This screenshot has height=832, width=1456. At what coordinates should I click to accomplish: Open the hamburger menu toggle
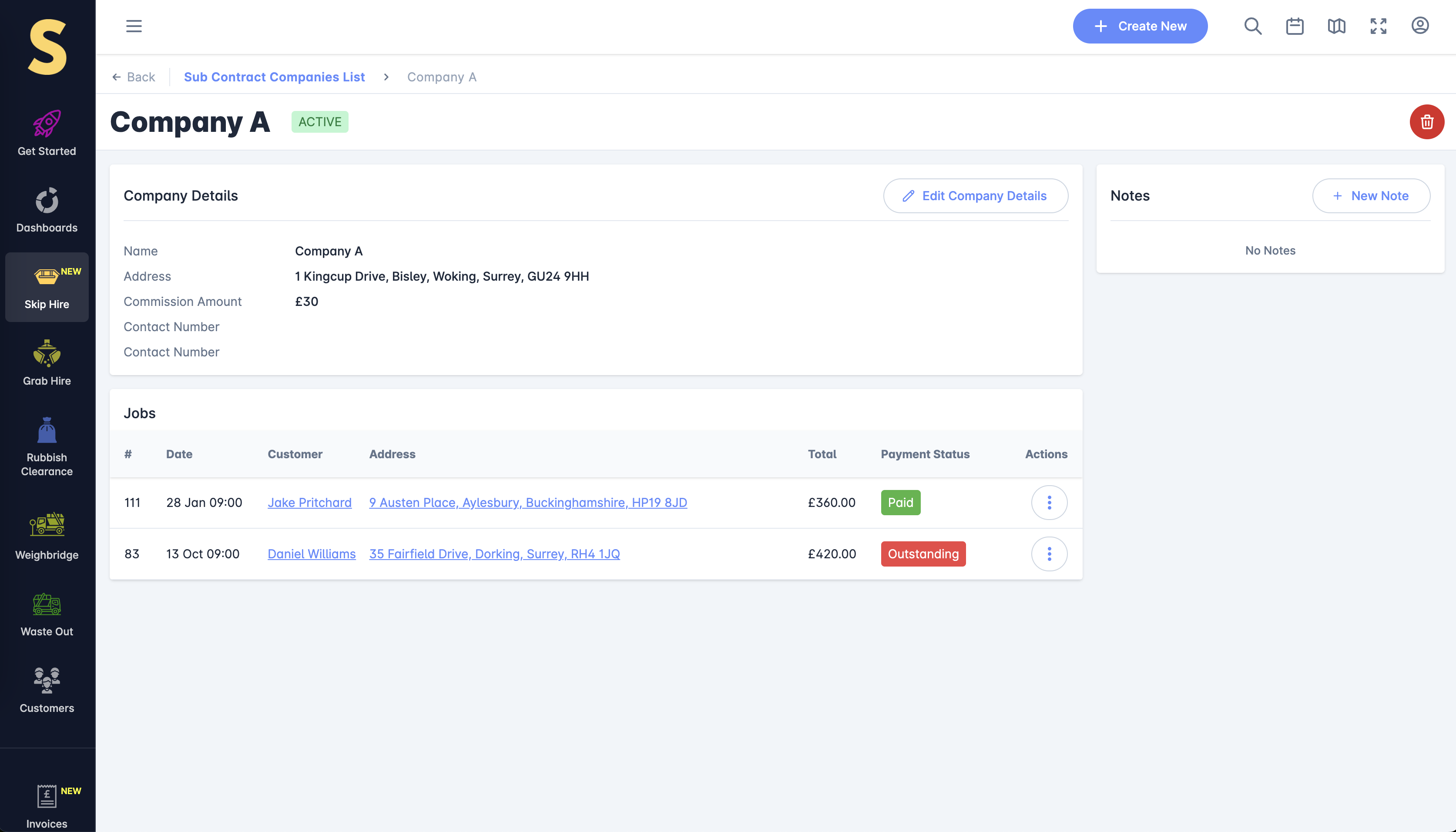point(134,26)
